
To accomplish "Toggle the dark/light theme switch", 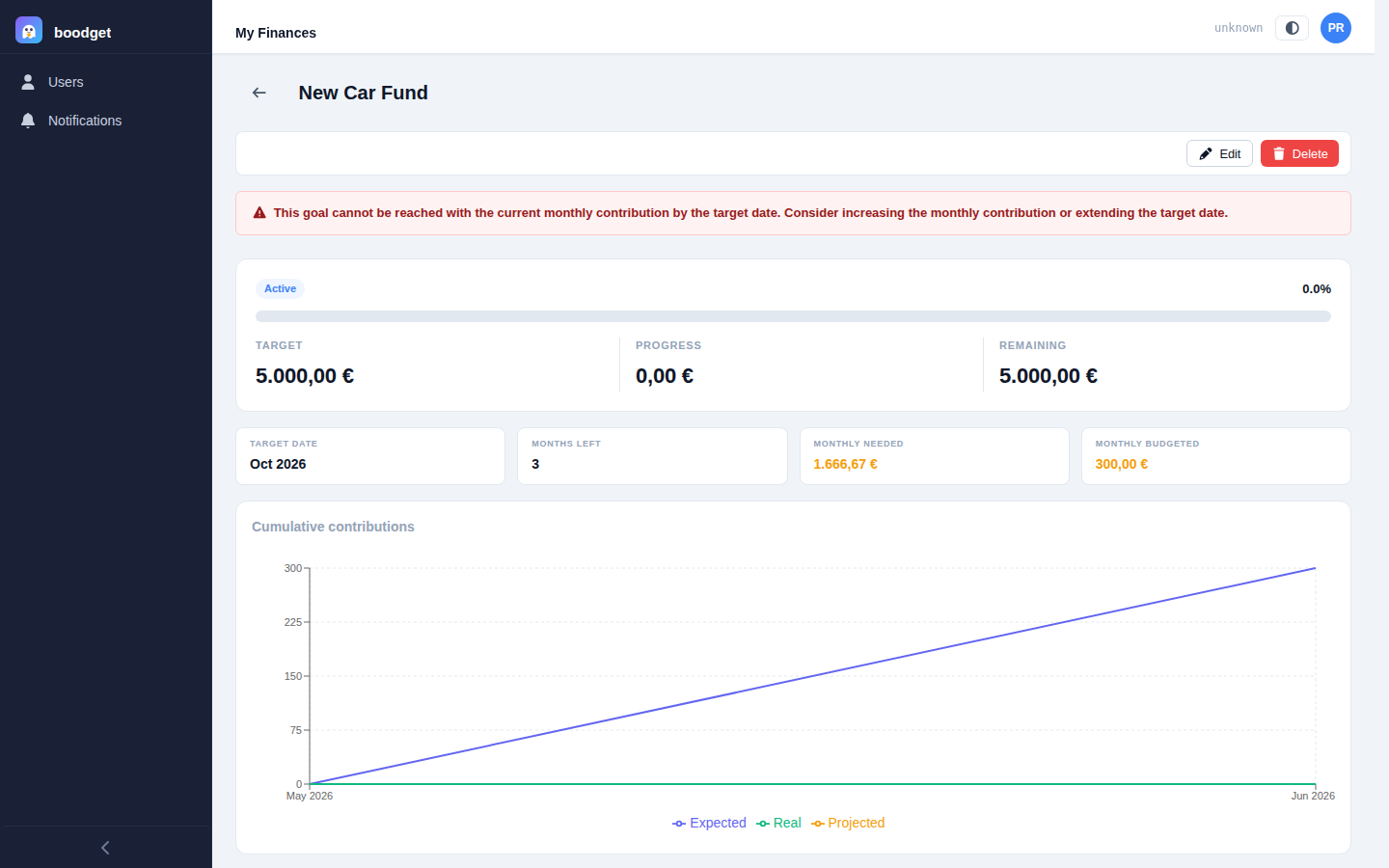I will [1292, 28].
